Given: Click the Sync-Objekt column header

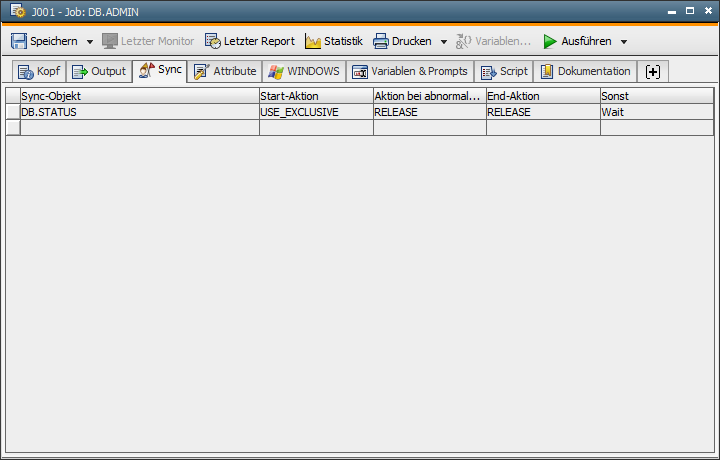Looking at the screenshot, I should coord(139,95).
